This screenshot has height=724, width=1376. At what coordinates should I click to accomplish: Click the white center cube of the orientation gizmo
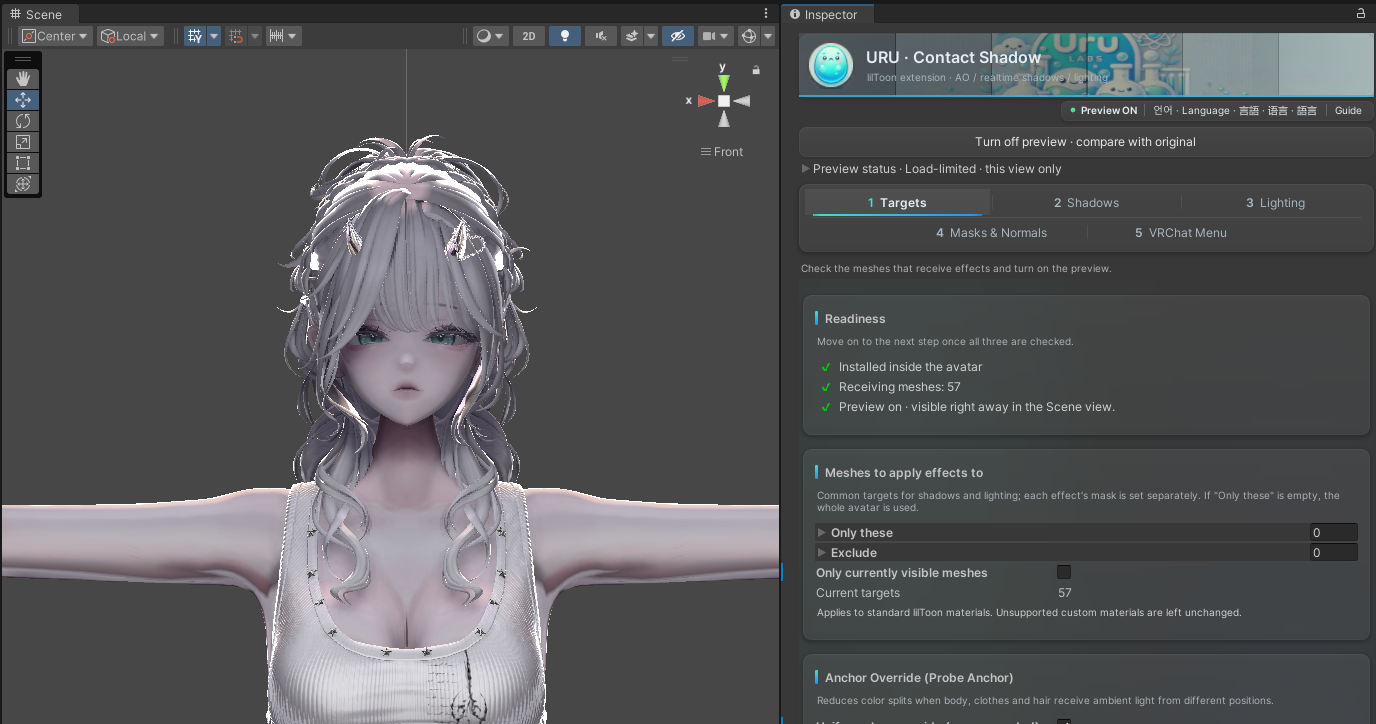point(723,101)
